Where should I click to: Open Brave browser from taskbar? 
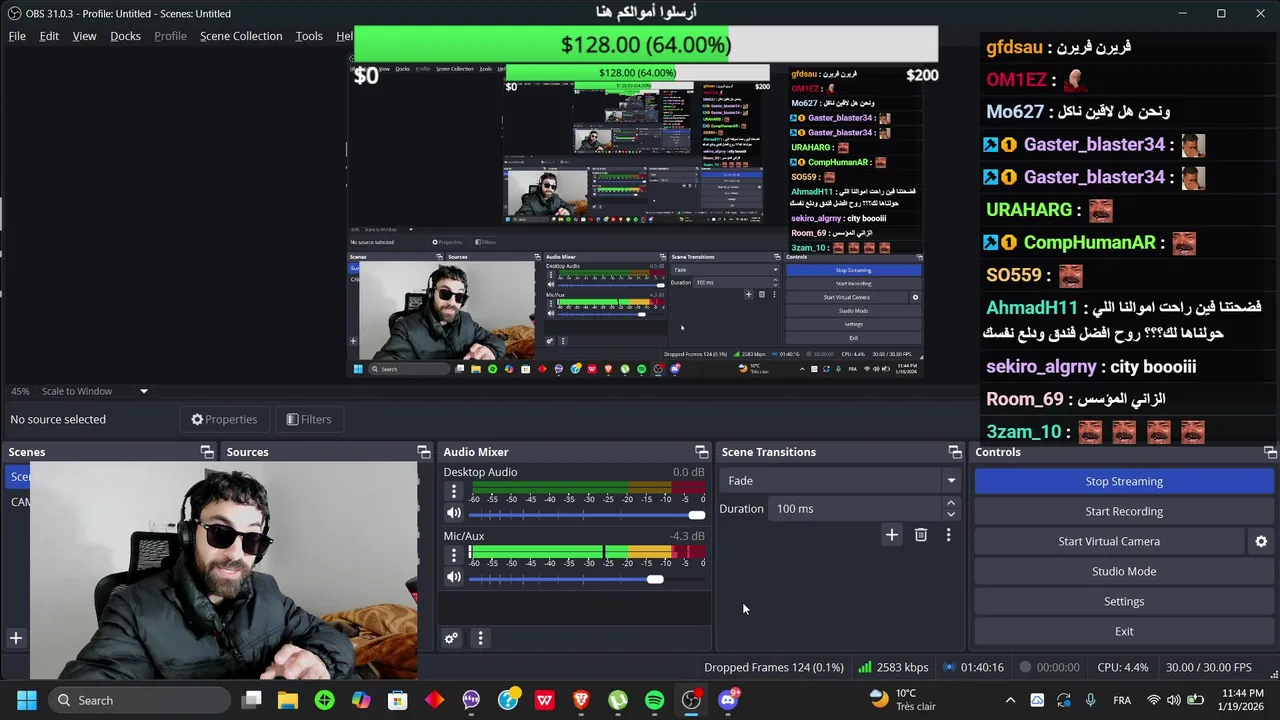coord(581,700)
